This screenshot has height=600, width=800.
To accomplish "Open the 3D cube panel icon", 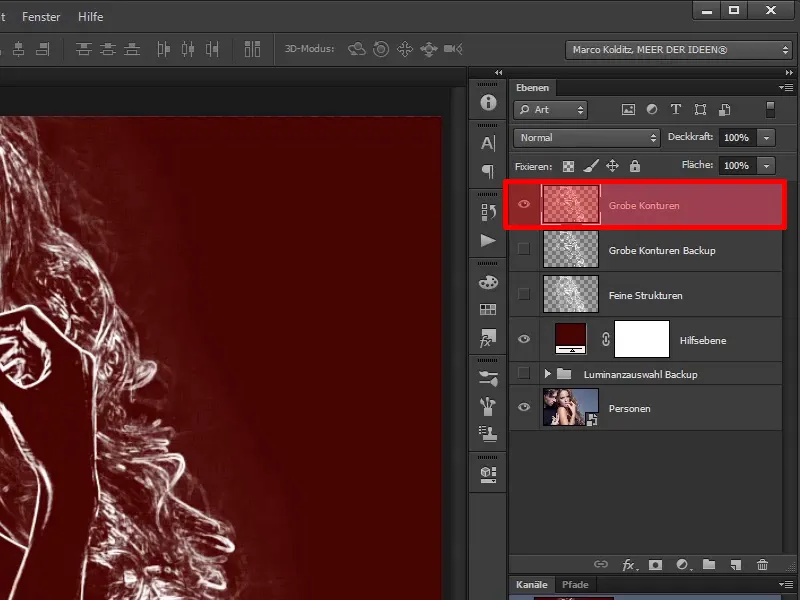I will [x=488, y=474].
